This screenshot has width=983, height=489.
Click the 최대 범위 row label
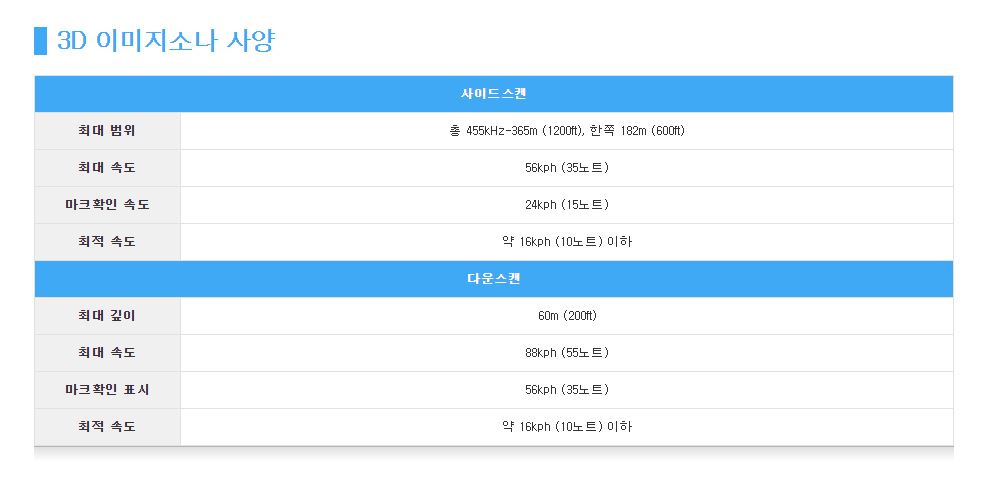tap(107, 131)
